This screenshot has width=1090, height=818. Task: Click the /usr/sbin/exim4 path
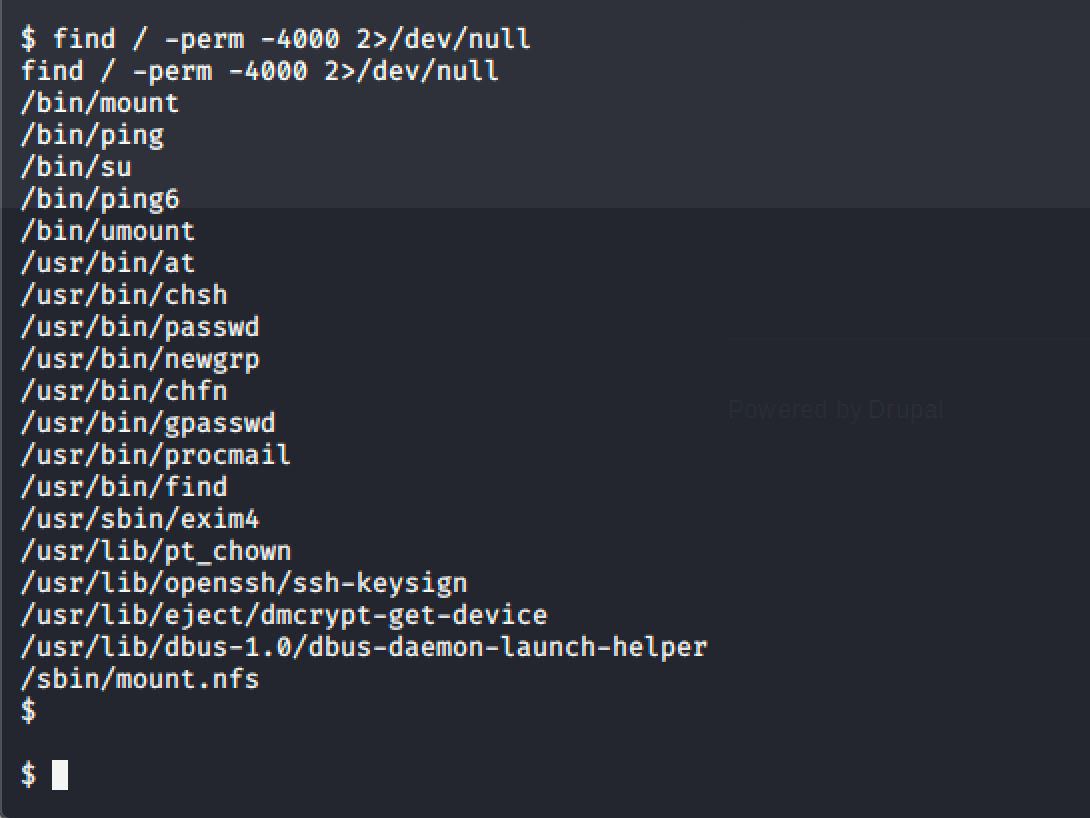click(140, 519)
